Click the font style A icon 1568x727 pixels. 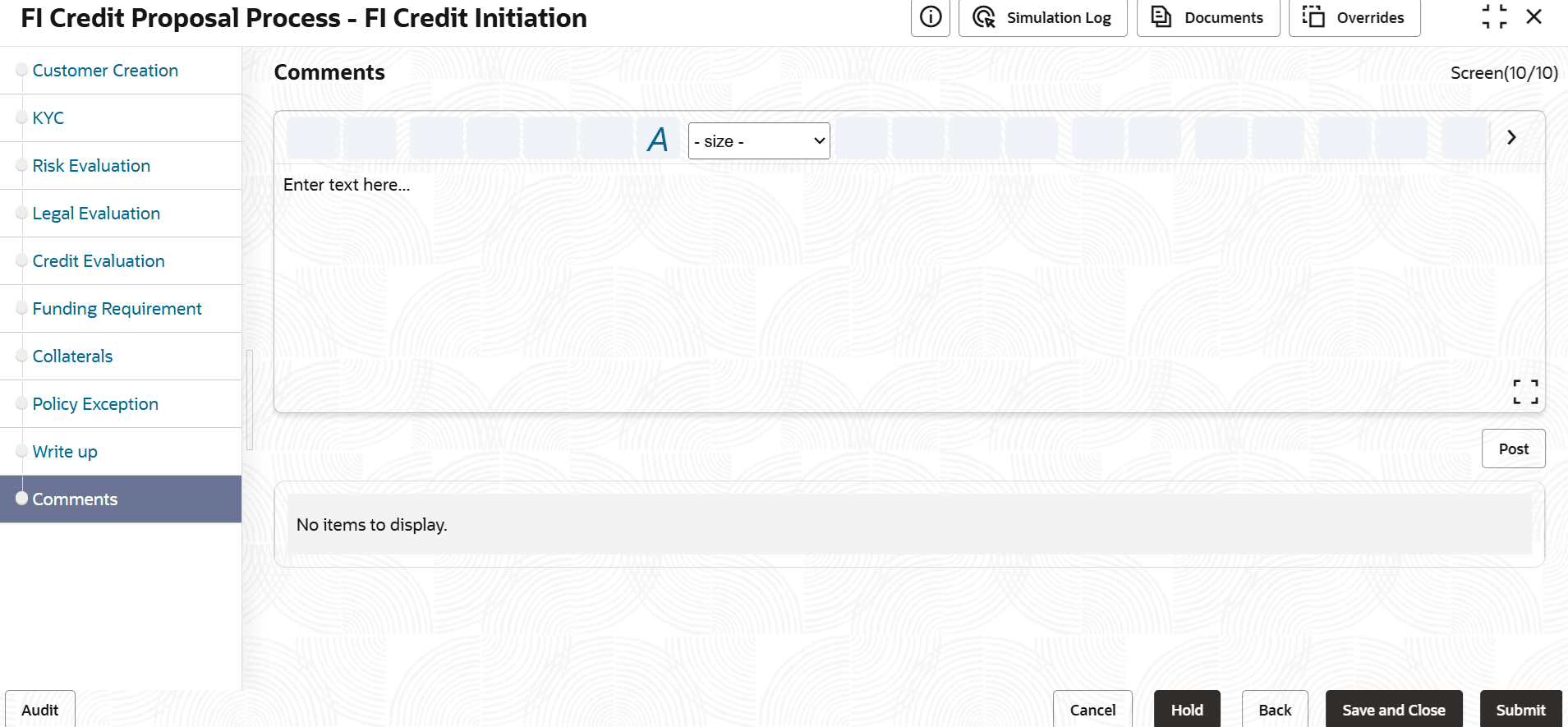[658, 140]
